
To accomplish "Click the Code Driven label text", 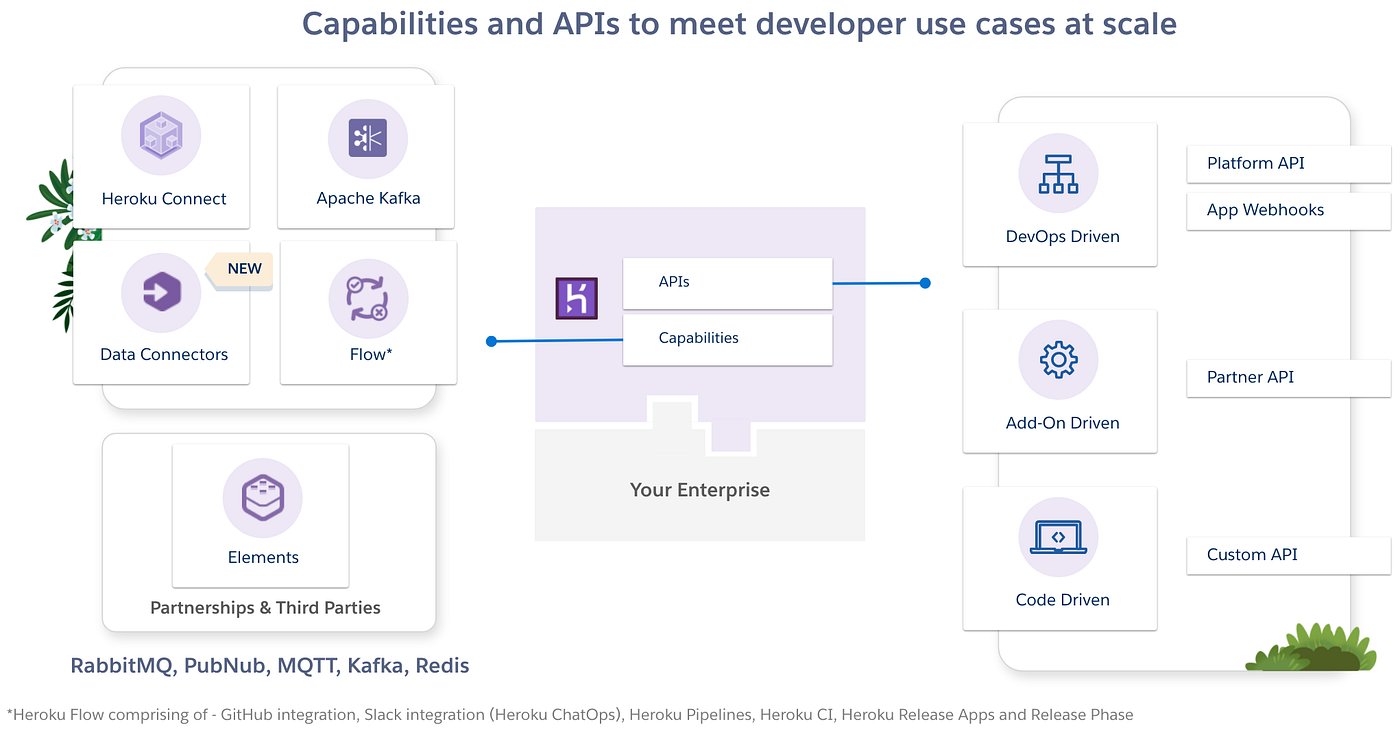I will point(1062,600).
